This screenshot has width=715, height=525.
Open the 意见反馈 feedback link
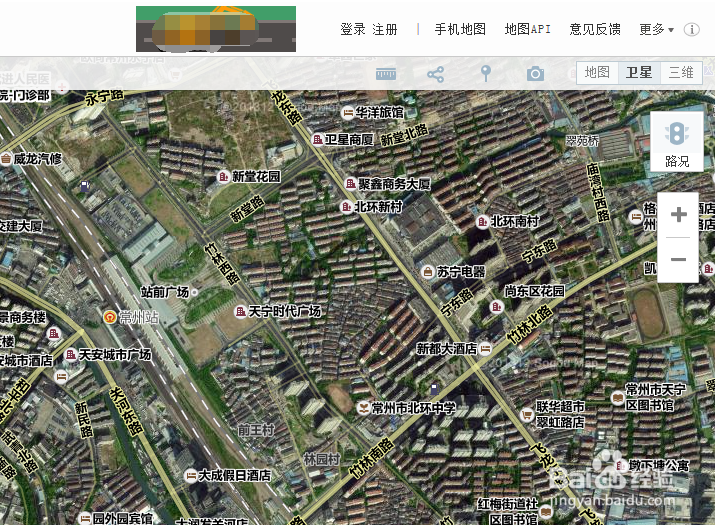click(x=595, y=30)
